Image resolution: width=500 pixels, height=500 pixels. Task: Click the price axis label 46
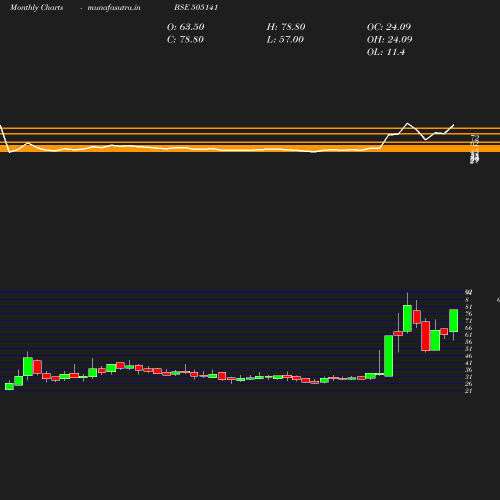[x=469, y=356]
